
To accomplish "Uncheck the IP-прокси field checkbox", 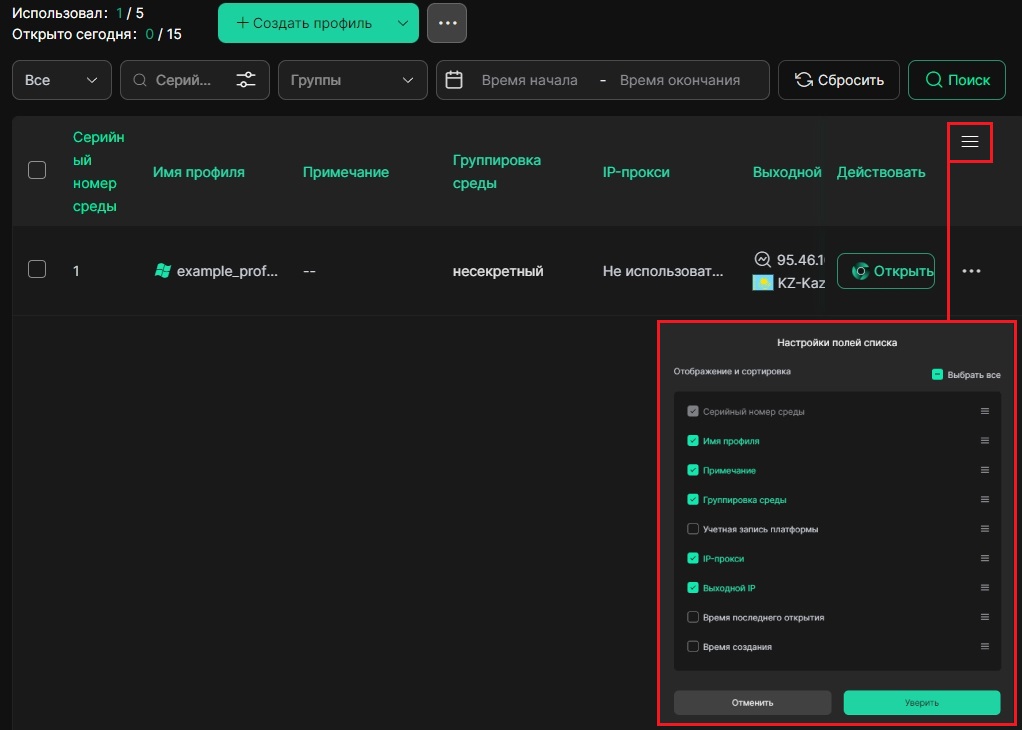I will (693, 558).
